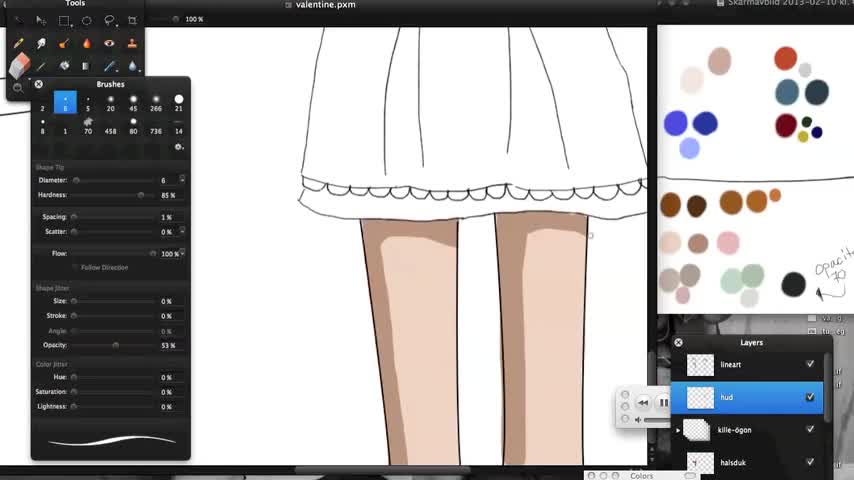
Task: Click the 100 % zoom value
Action: (194, 19)
